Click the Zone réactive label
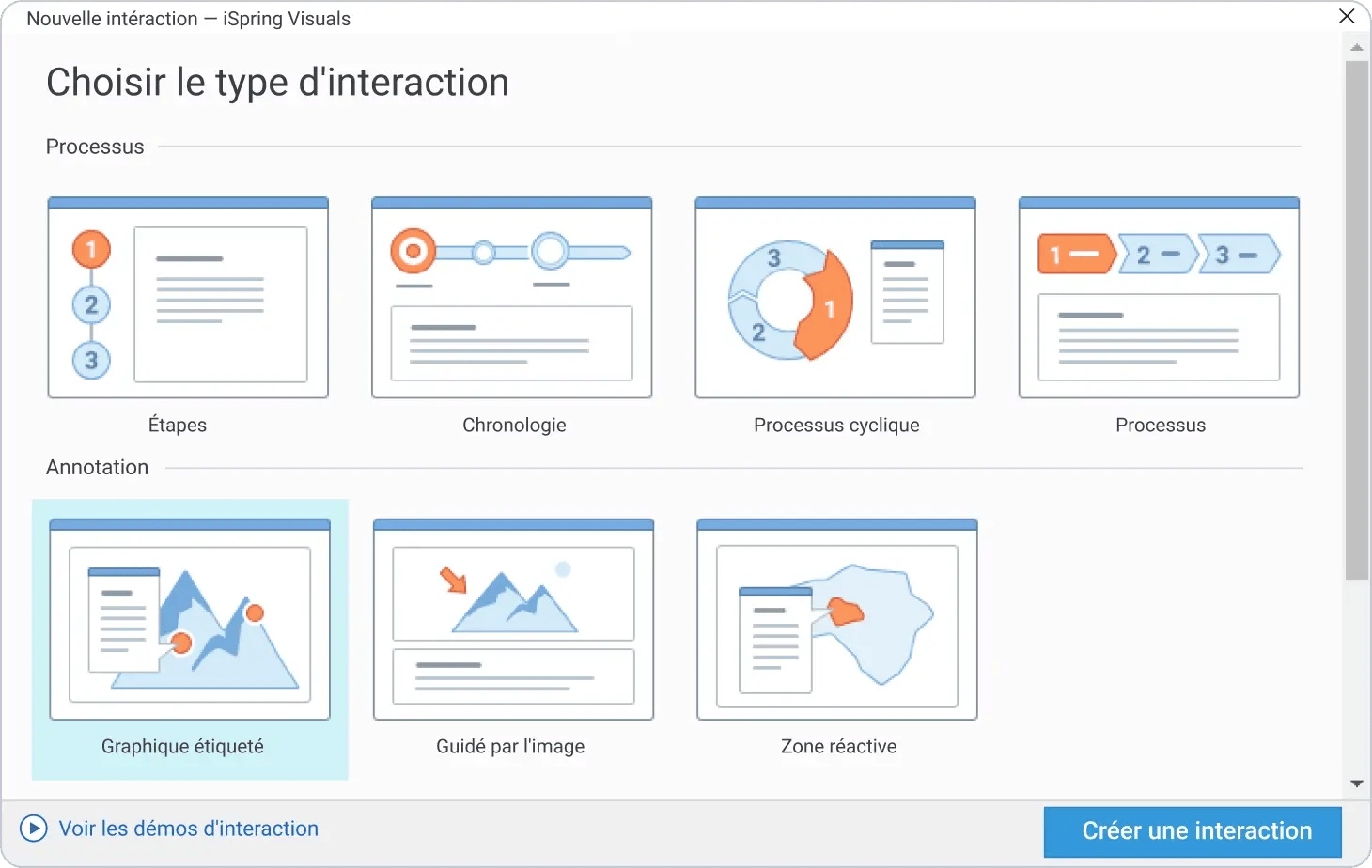The width and height of the screenshot is (1372, 868). pyautogui.click(x=838, y=746)
